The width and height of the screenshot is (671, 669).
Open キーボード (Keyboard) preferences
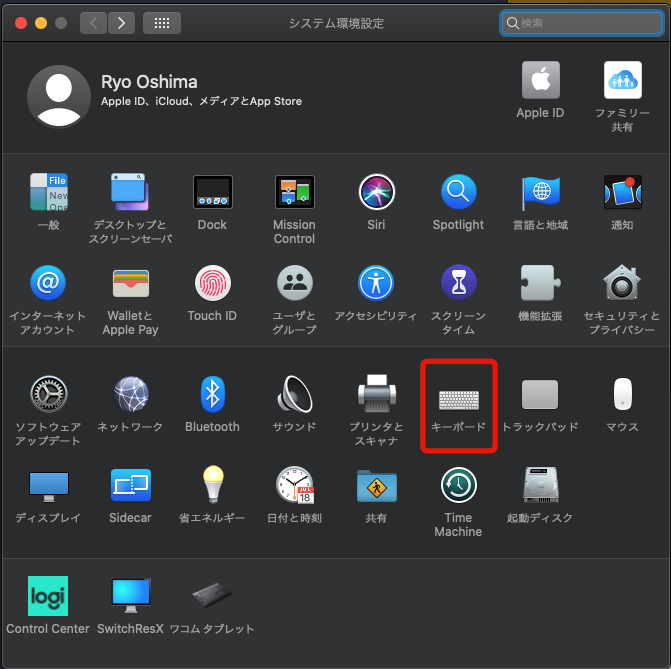point(459,400)
